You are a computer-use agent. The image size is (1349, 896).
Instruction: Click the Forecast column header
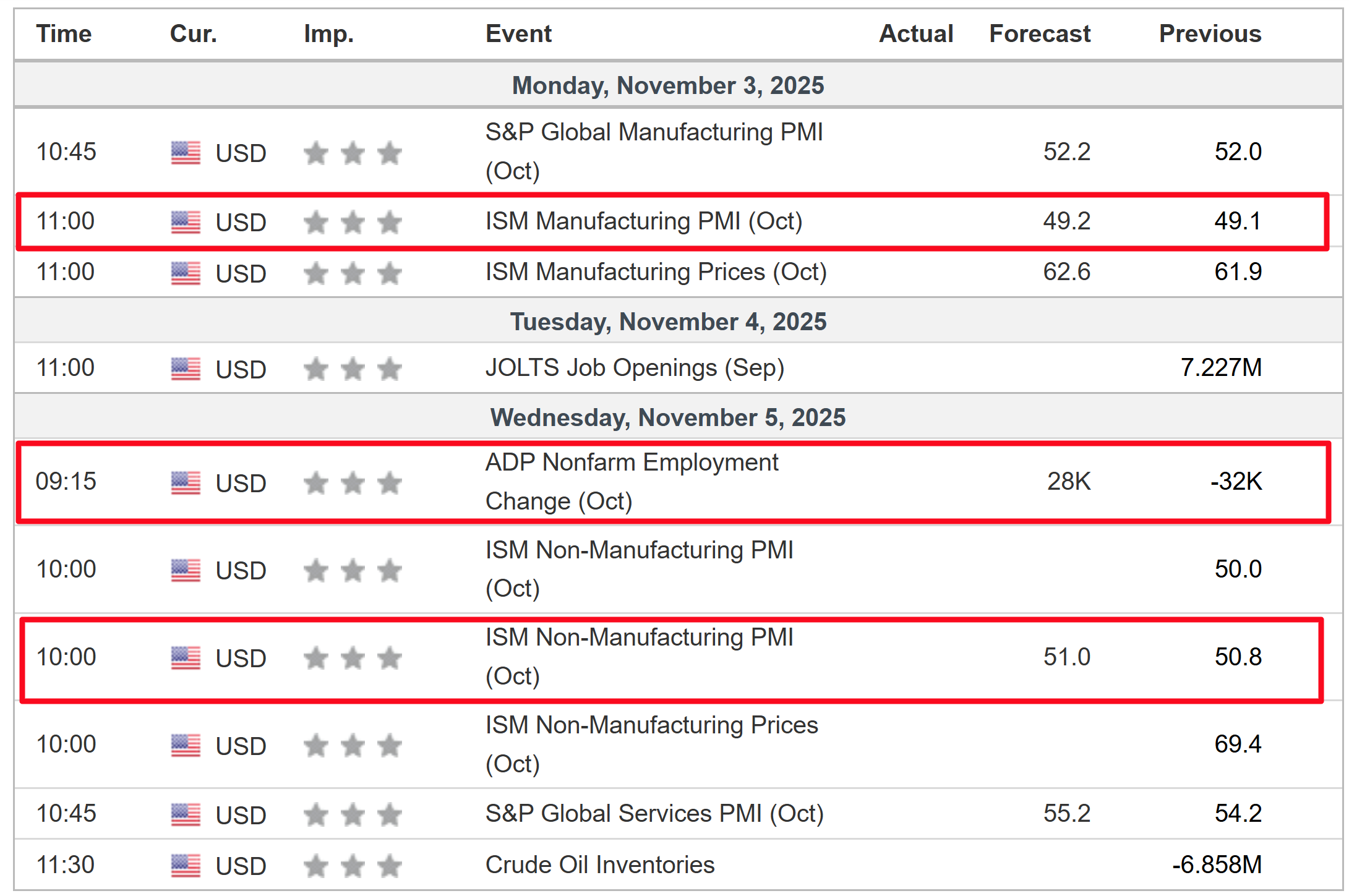point(1040,34)
